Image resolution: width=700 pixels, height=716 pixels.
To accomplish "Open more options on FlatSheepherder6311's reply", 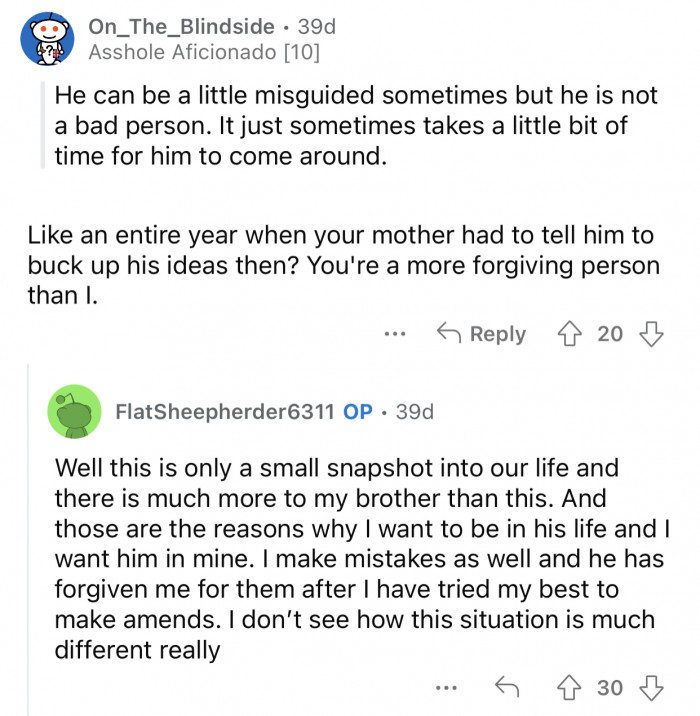I will (x=447, y=687).
